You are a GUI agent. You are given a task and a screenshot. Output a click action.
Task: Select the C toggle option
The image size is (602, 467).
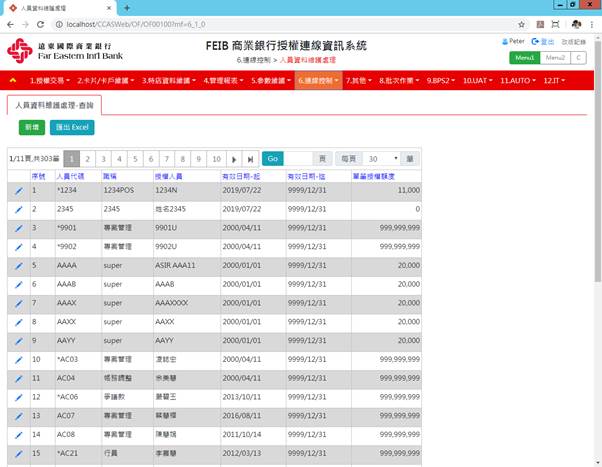pyautogui.click(x=579, y=58)
